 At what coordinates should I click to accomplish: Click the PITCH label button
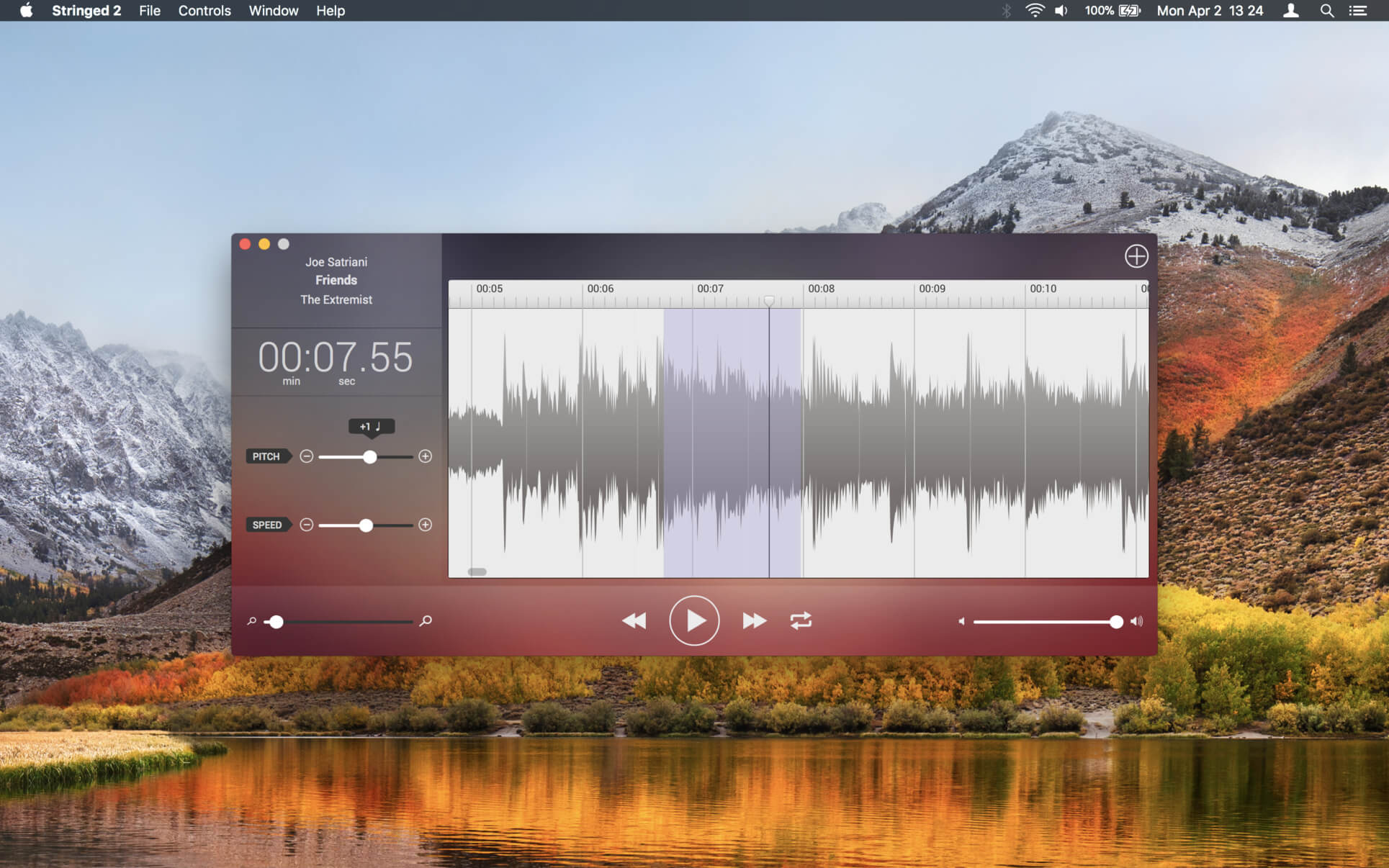(x=266, y=456)
